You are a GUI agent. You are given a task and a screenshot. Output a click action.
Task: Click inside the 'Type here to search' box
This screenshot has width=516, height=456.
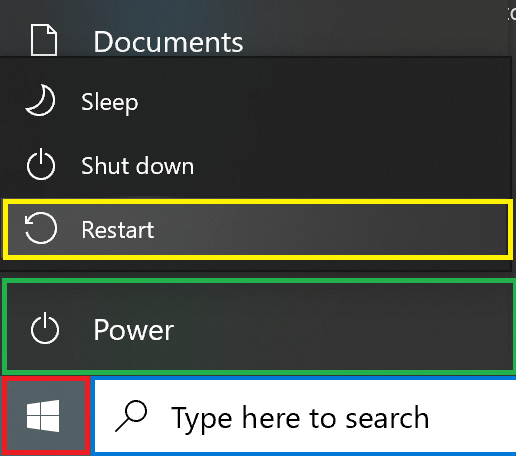pos(305,417)
